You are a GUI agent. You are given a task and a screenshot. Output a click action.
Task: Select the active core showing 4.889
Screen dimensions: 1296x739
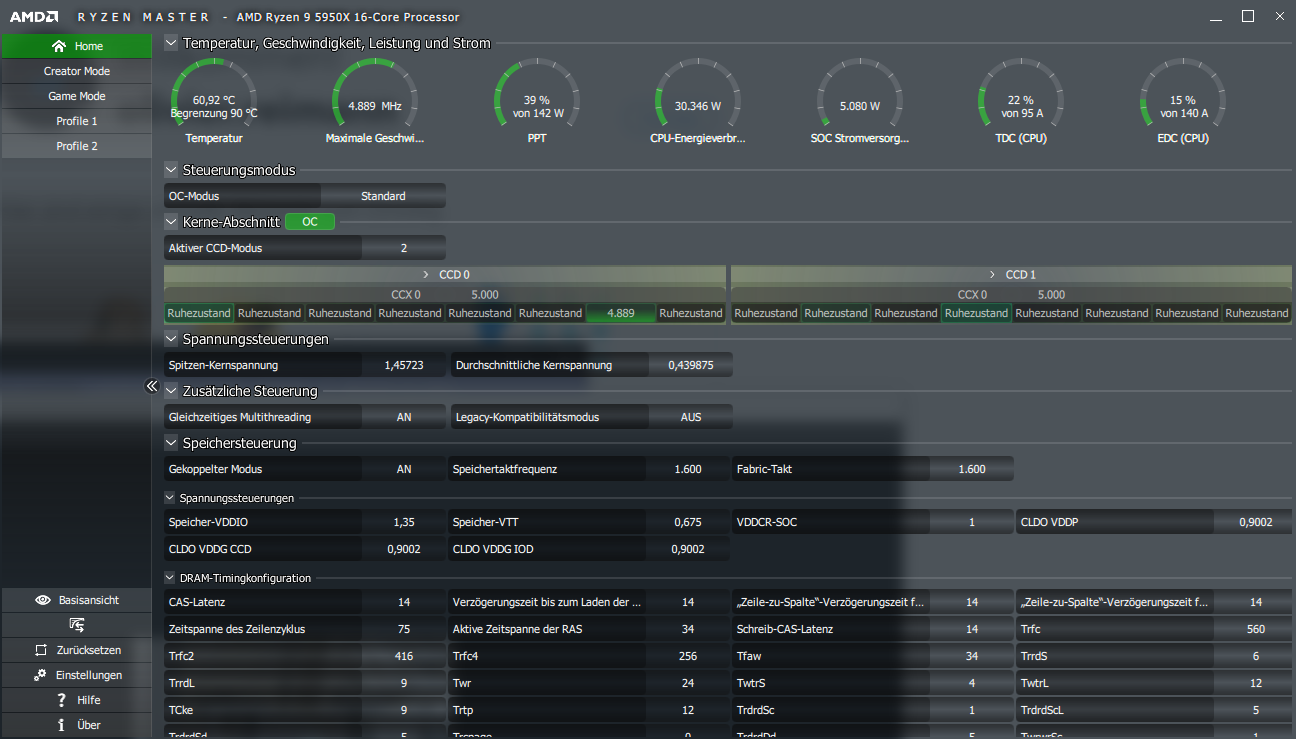pos(621,313)
